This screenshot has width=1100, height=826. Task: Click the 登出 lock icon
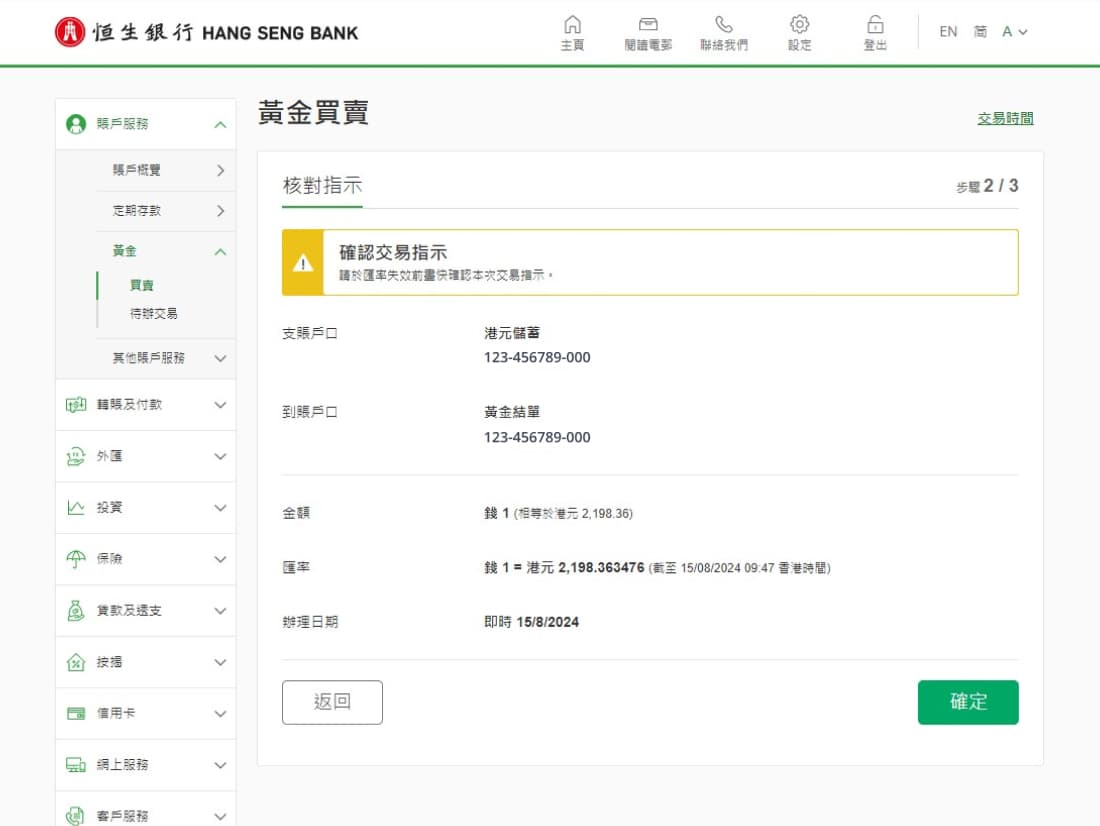[875, 25]
